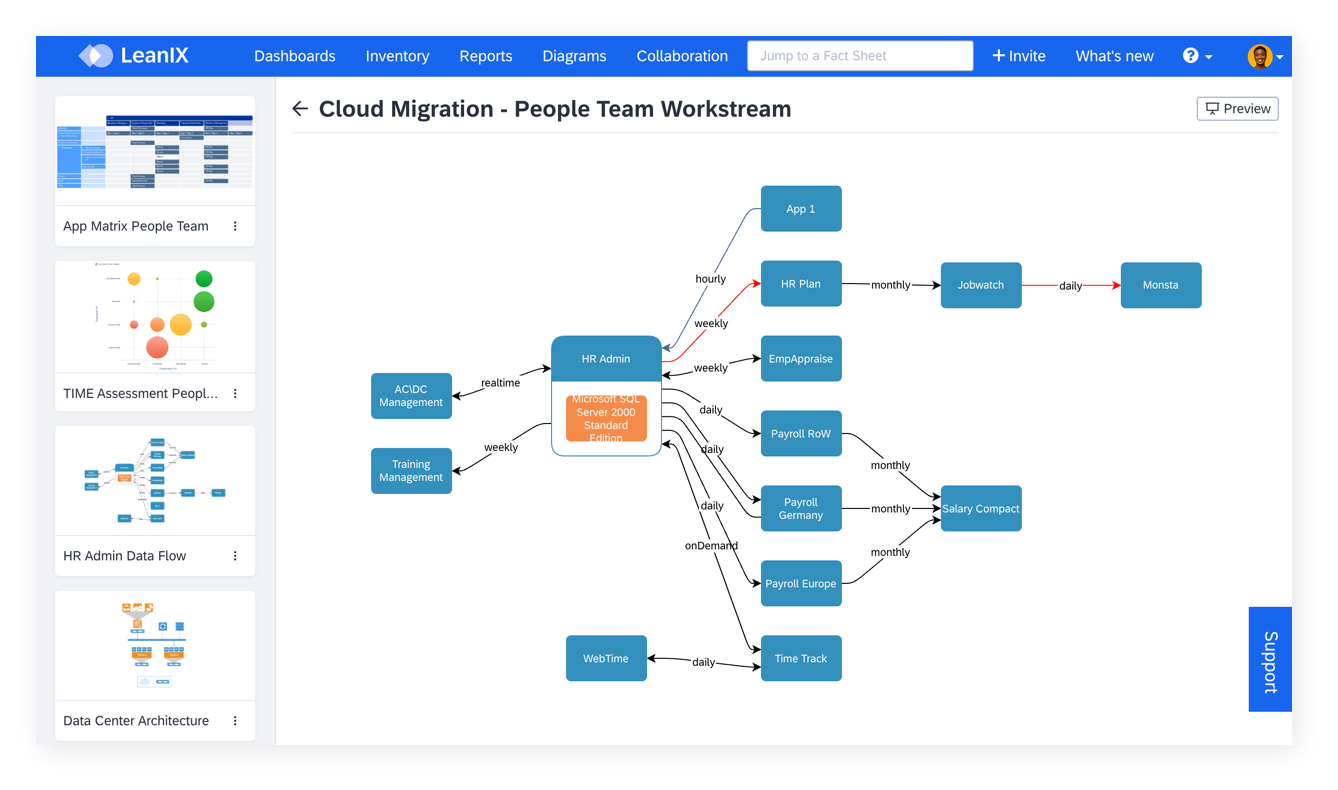Open the Dashboards menu
Screen dimensions: 1338x790
point(295,56)
